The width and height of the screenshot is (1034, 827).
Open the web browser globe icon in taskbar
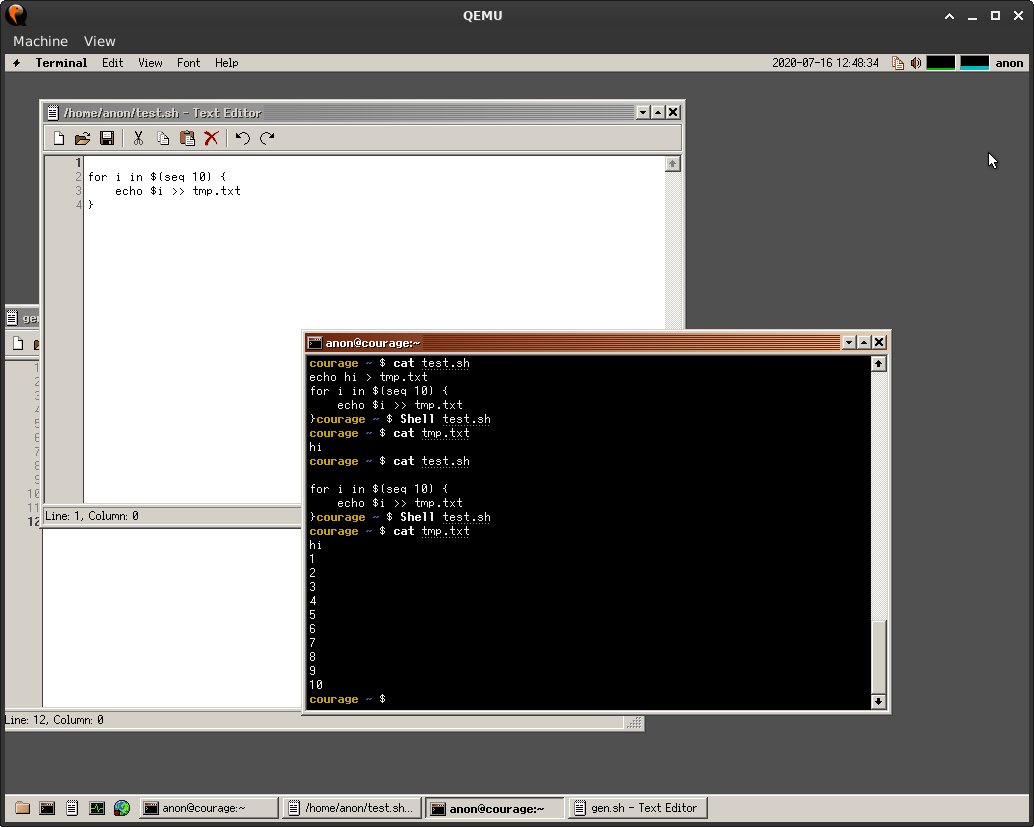122,807
